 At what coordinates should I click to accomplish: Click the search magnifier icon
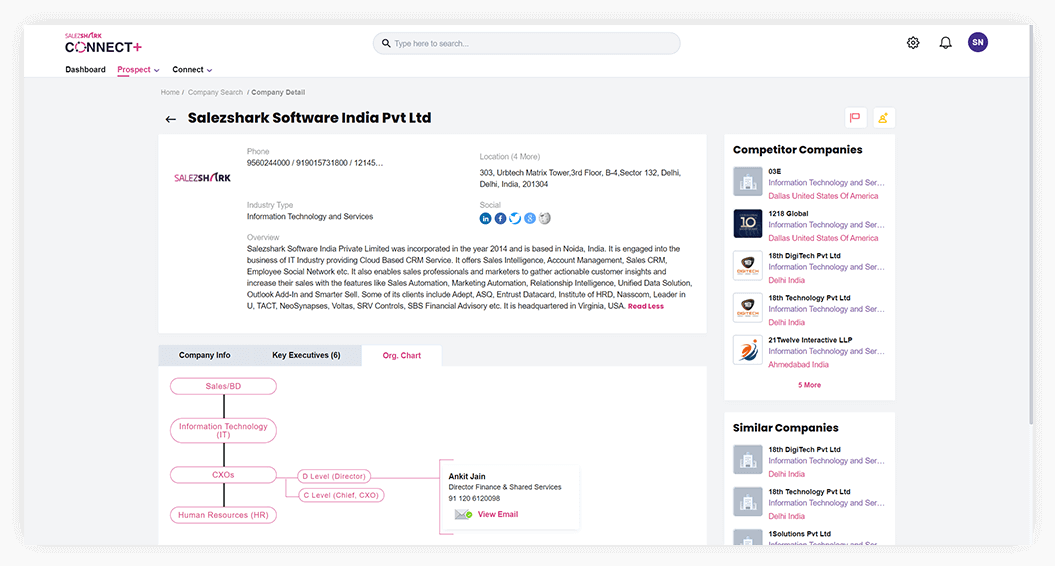pos(386,43)
